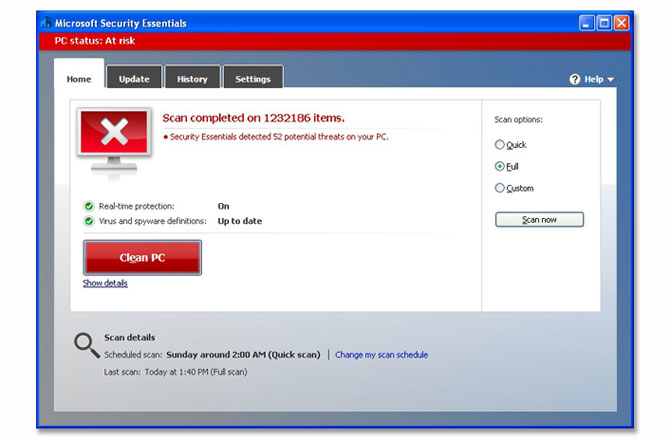This screenshot has width=670, height=440.
Task: Click 'Sunday around 2:00 AM (Quick scan)' text
Action: (243, 355)
